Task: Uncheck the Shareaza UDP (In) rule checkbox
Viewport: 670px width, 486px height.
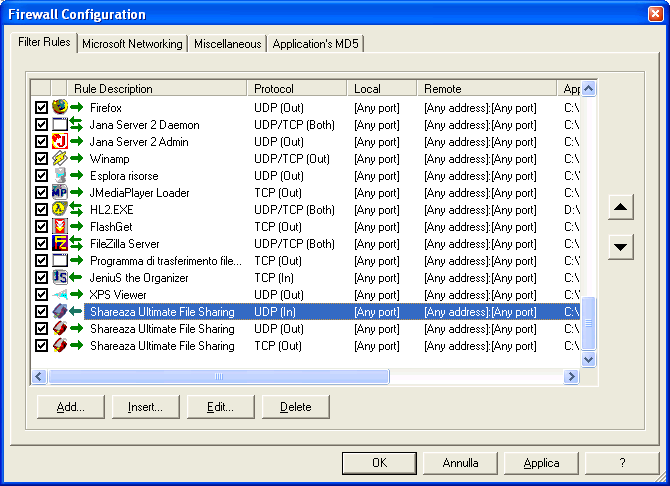Action: pyautogui.click(x=41, y=311)
